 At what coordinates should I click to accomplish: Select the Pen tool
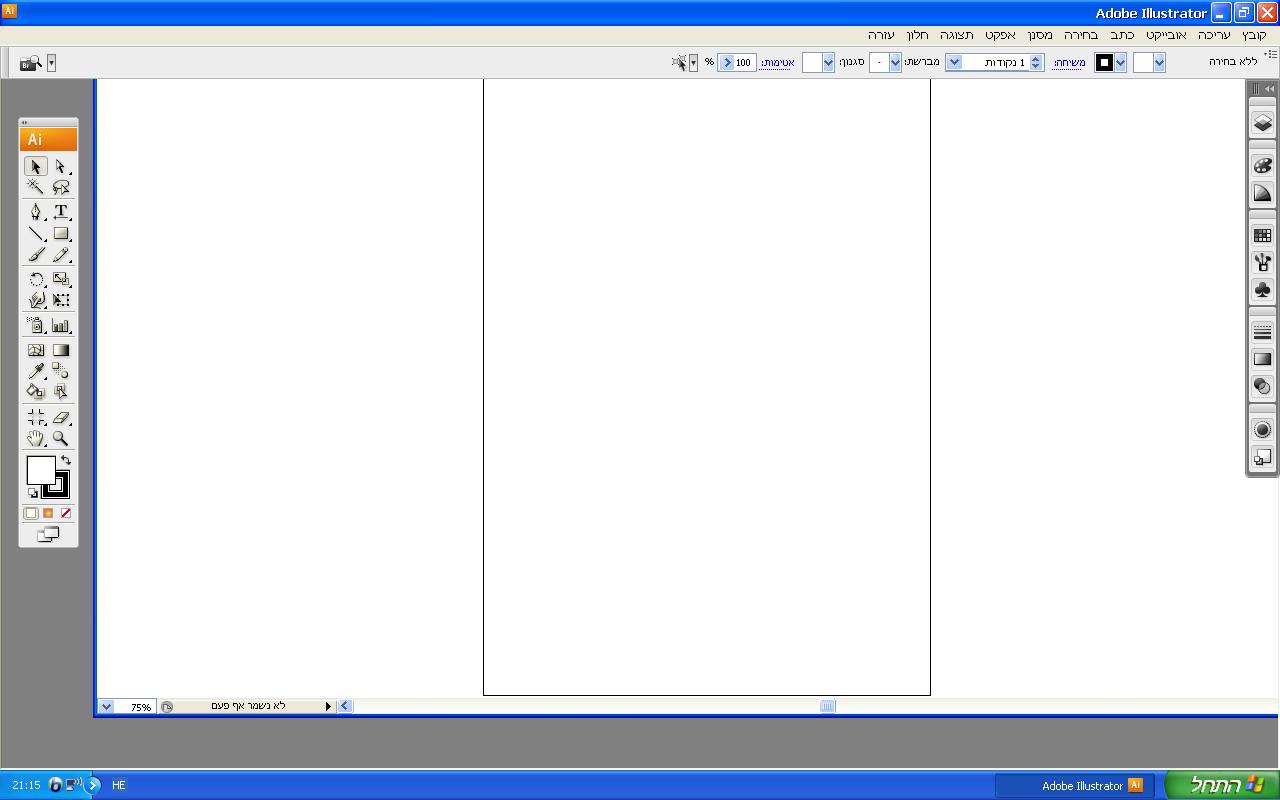click(36, 212)
